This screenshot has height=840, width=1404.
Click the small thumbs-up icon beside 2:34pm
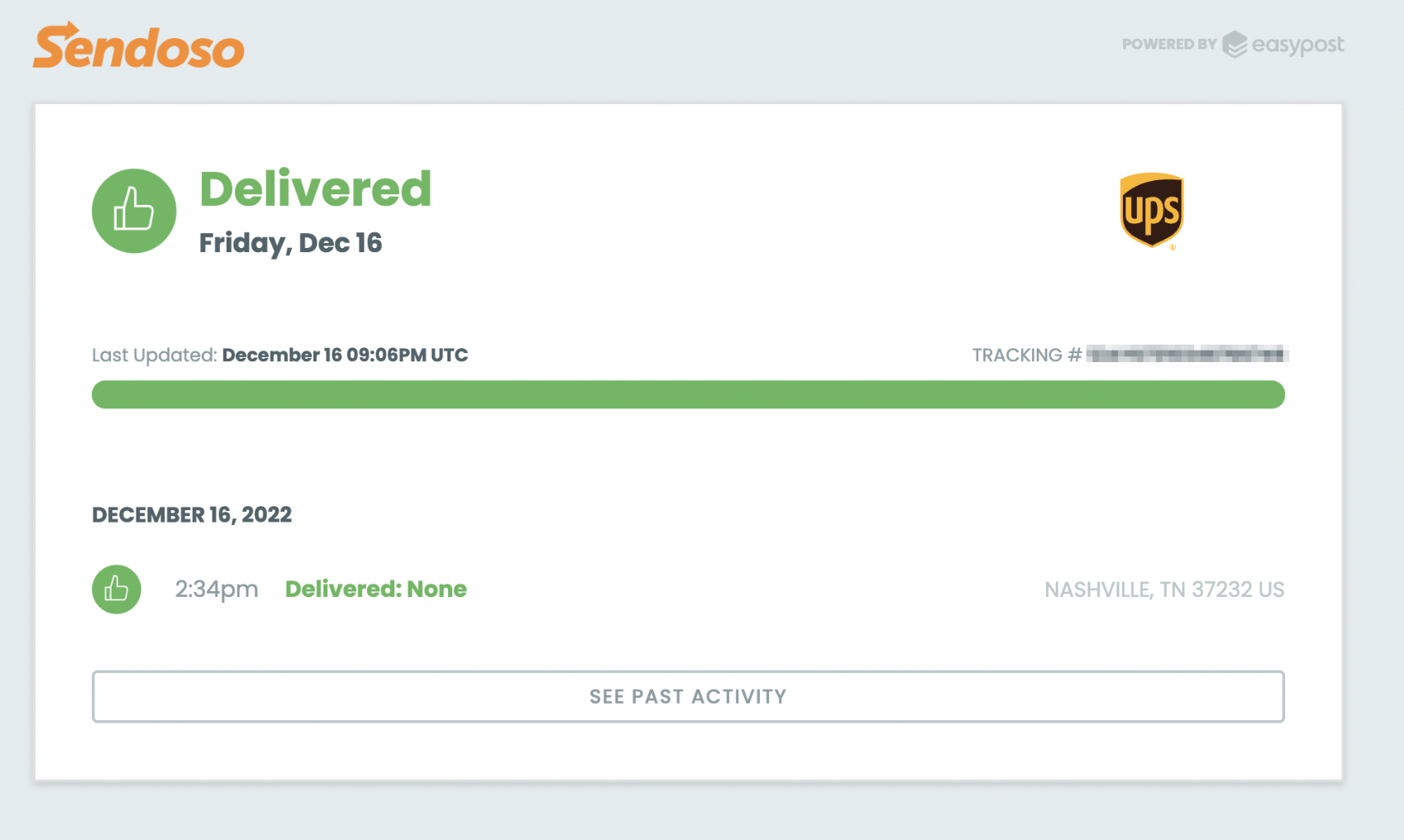117,589
